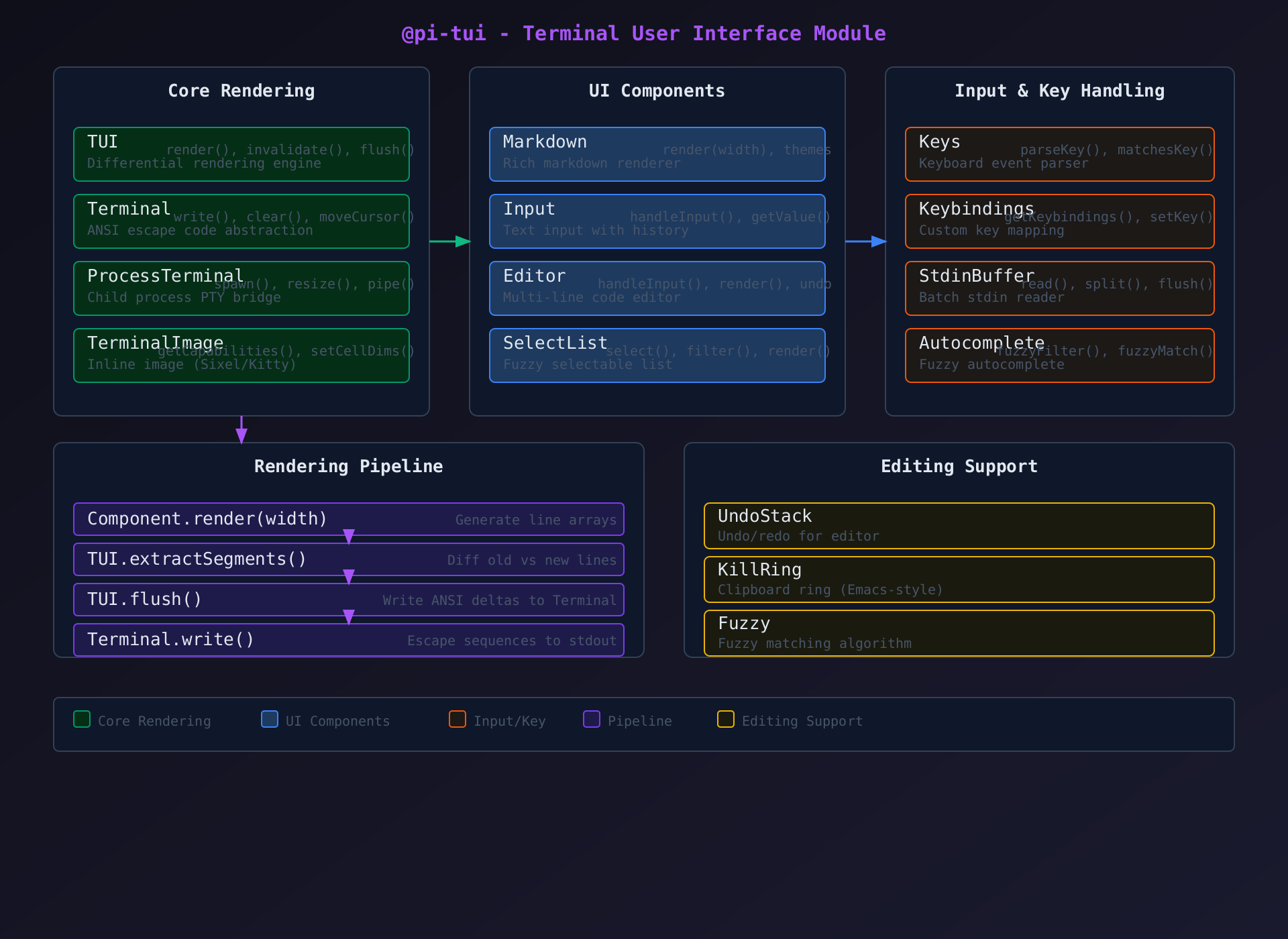This screenshot has width=1288, height=939.
Task: Select the Component.render(width) pipeline step
Action: (x=349, y=519)
